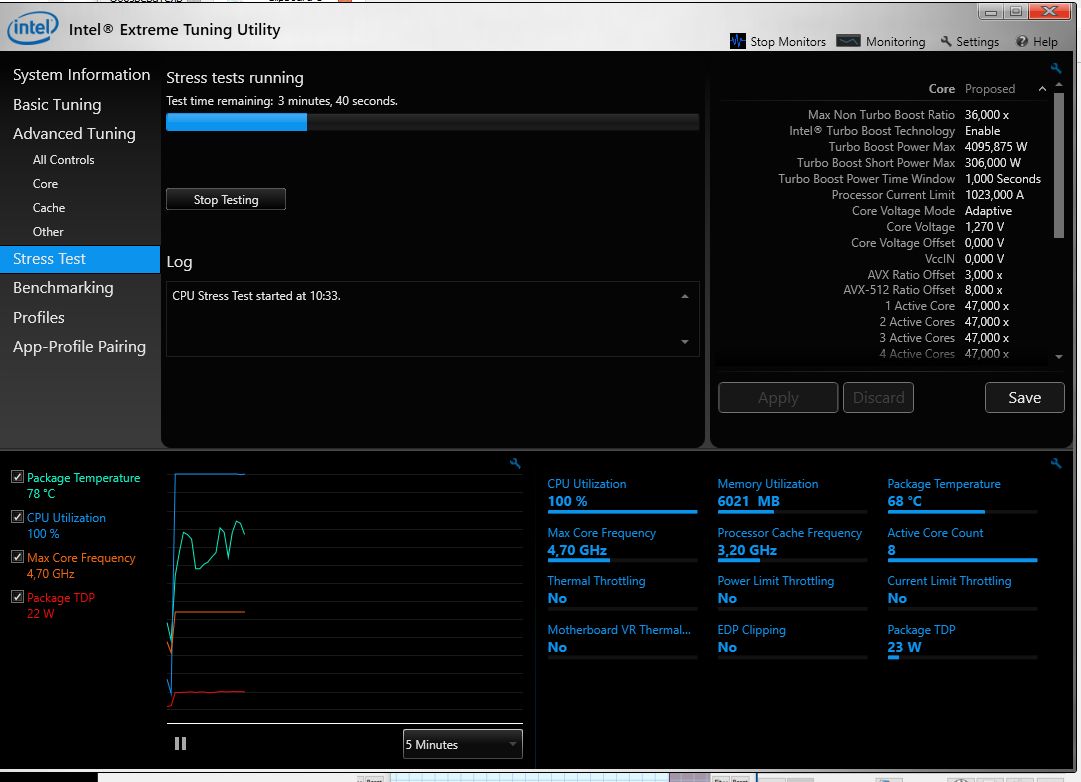Screen dimensions: 1081x782
Task: Click settings list scroll down arrow
Action: click(1059, 357)
